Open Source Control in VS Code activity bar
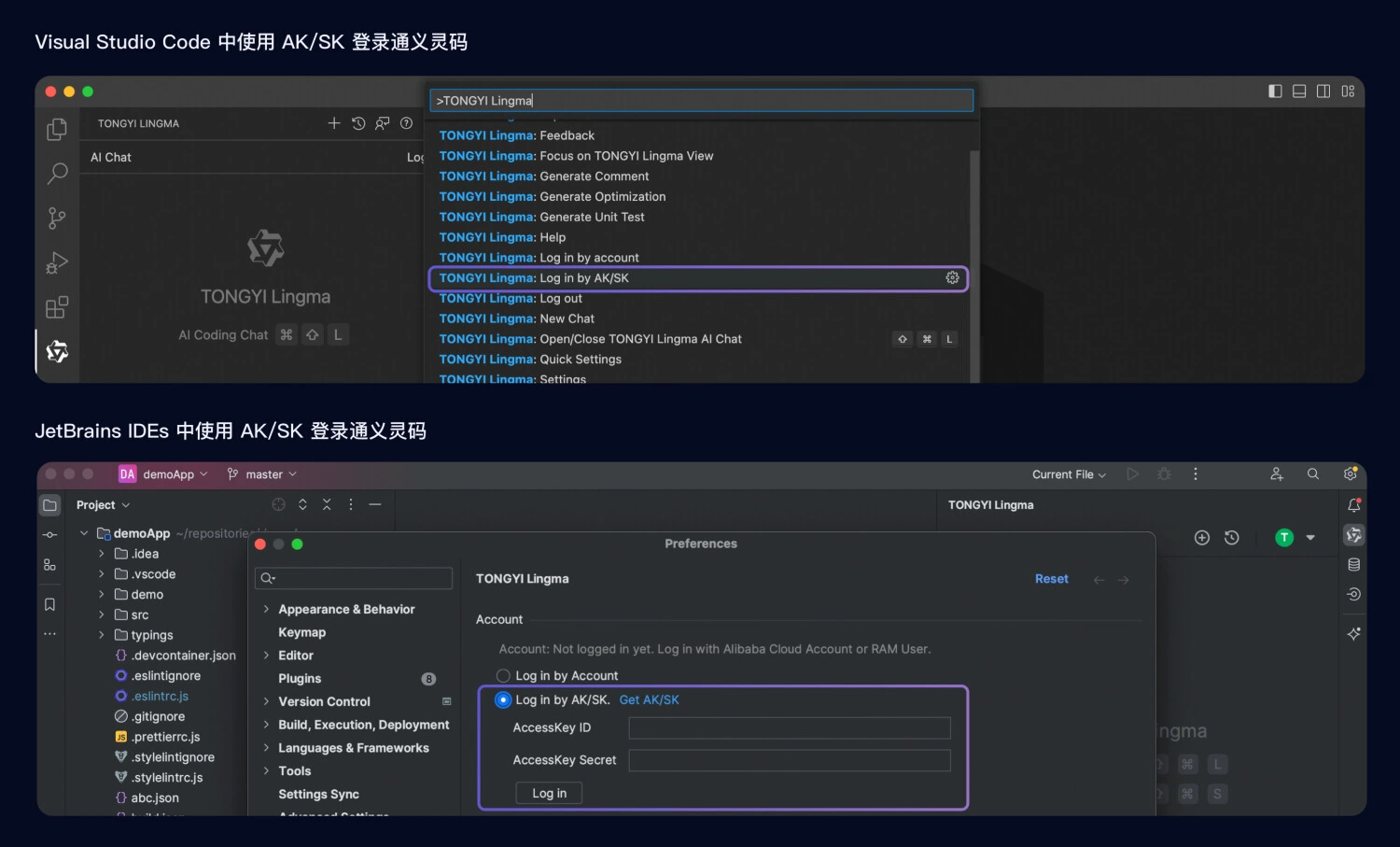Screen dimensions: 1400x847 [57, 219]
